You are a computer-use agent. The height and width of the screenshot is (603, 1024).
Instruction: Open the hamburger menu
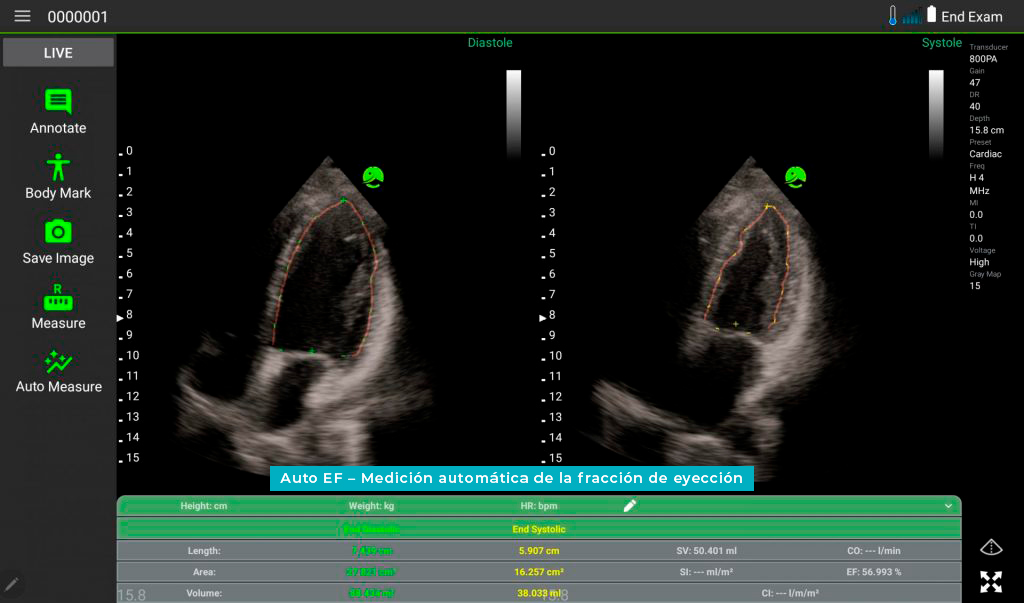tap(22, 16)
